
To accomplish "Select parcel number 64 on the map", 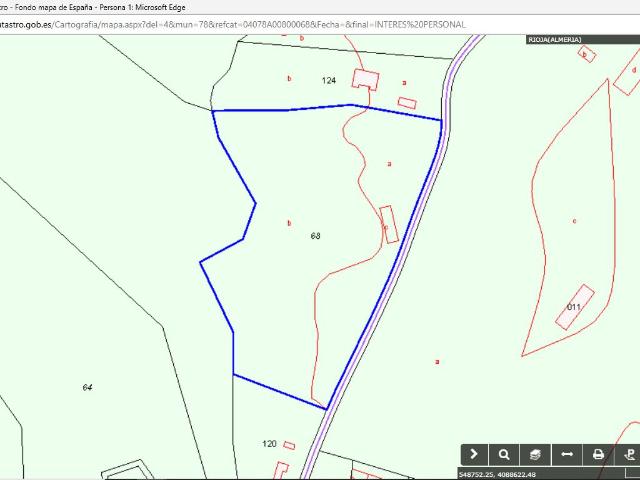I will (87, 387).
